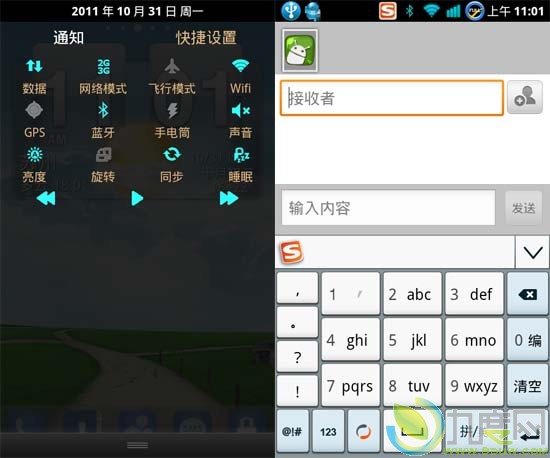The image size is (550, 458).
Task: Tap the question mark key
Action: point(297,357)
